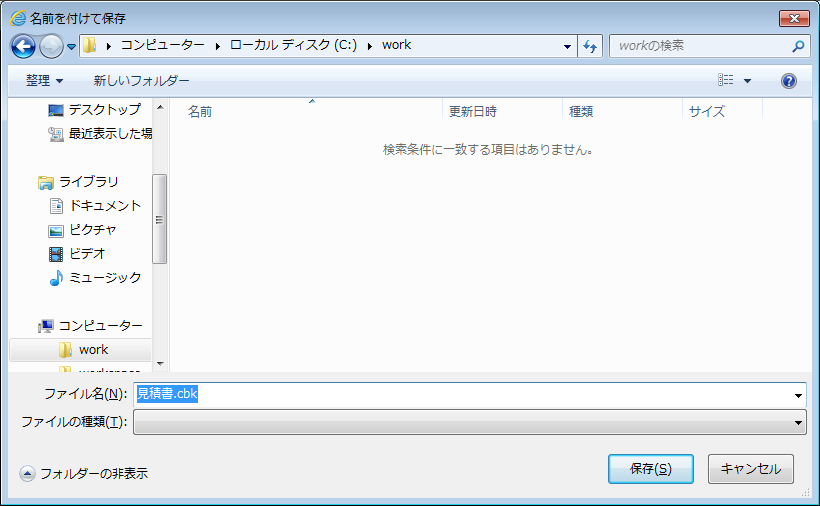The height and width of the screenshot is (506, 820).
Task: Open the 整理 menu
Action: click(44, 80)
